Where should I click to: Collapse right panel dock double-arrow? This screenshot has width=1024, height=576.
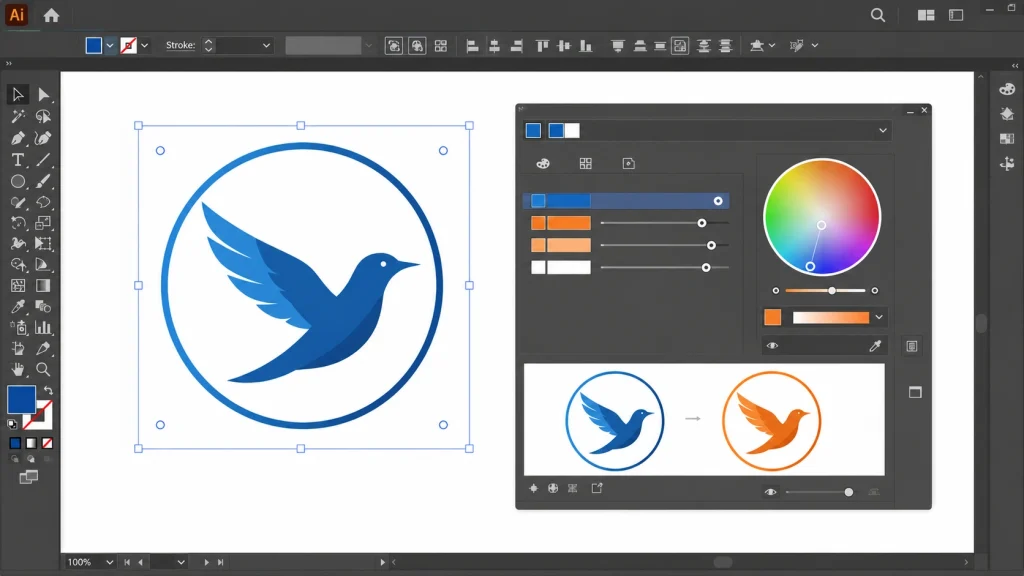[1015, 65]
